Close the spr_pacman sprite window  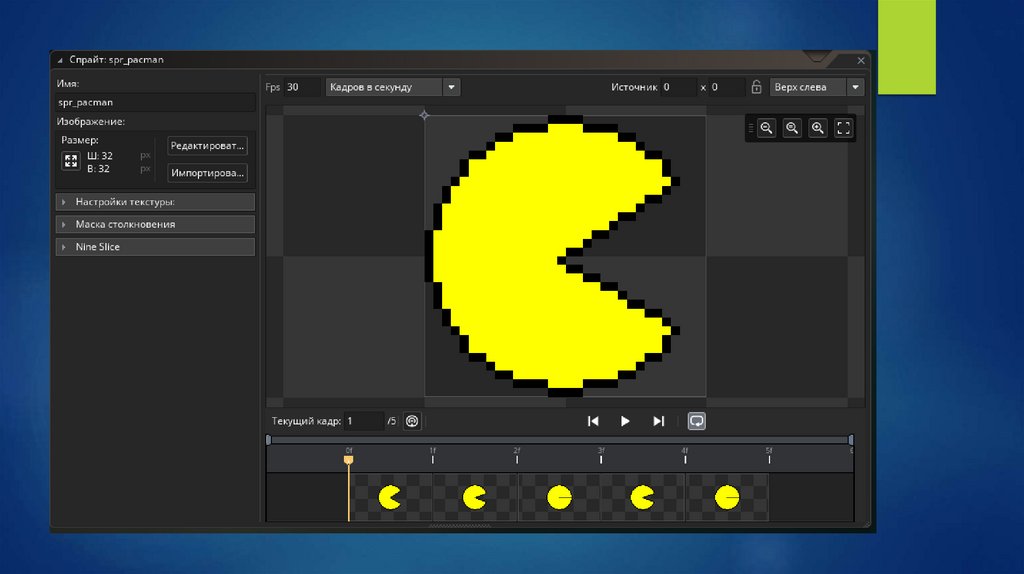click(x=861, y=60)
